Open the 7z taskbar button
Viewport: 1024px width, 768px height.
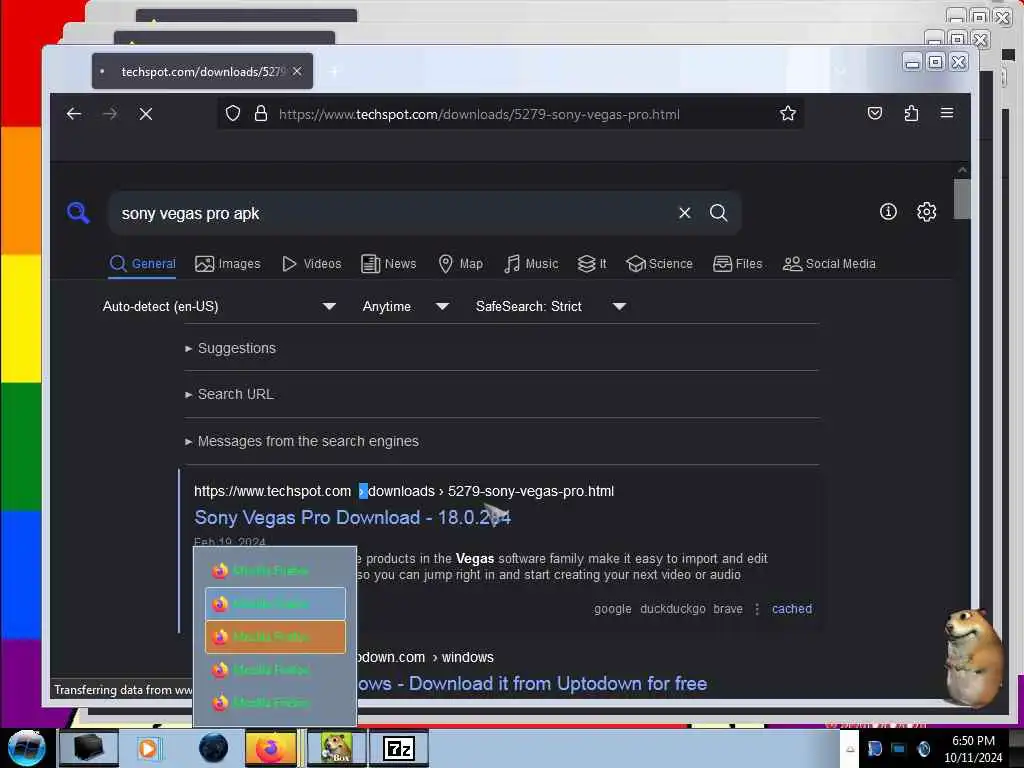pos(398,748)
